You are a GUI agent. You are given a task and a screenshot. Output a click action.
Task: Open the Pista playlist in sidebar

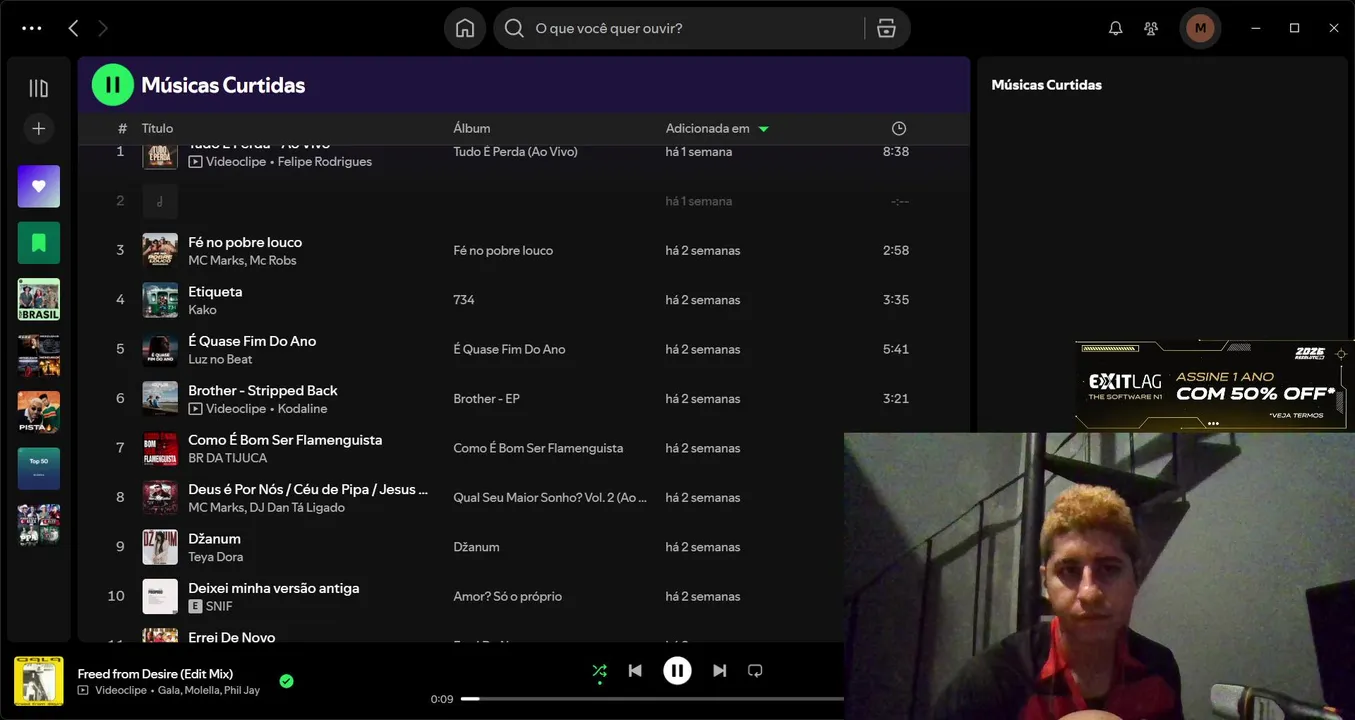tap(39, 412)
